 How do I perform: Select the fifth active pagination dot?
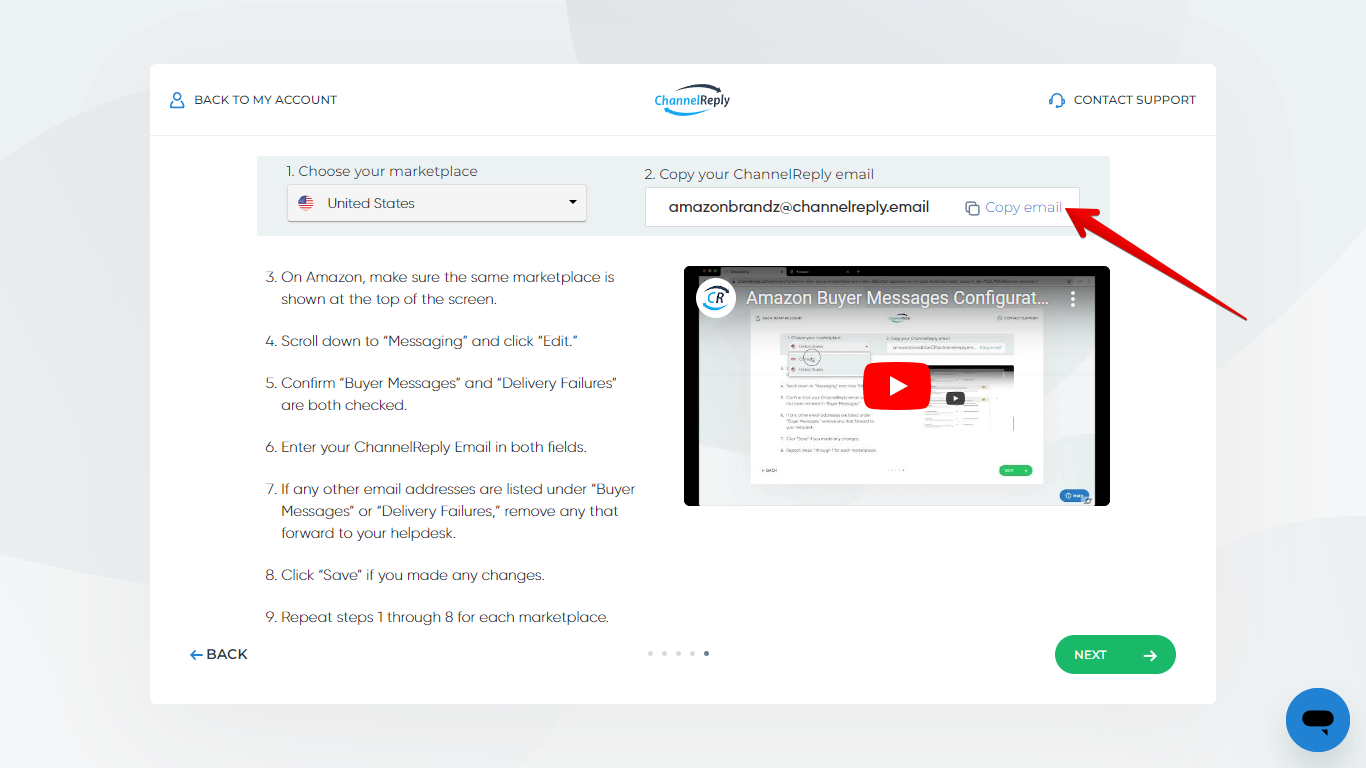pyautogui.click(x=707, y=654)
